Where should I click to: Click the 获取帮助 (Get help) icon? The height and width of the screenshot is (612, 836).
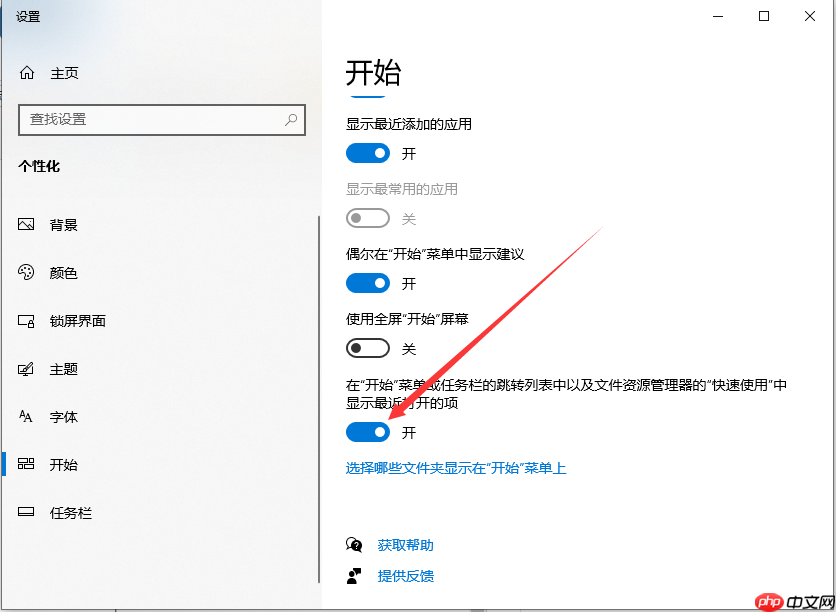click(354, 545)
